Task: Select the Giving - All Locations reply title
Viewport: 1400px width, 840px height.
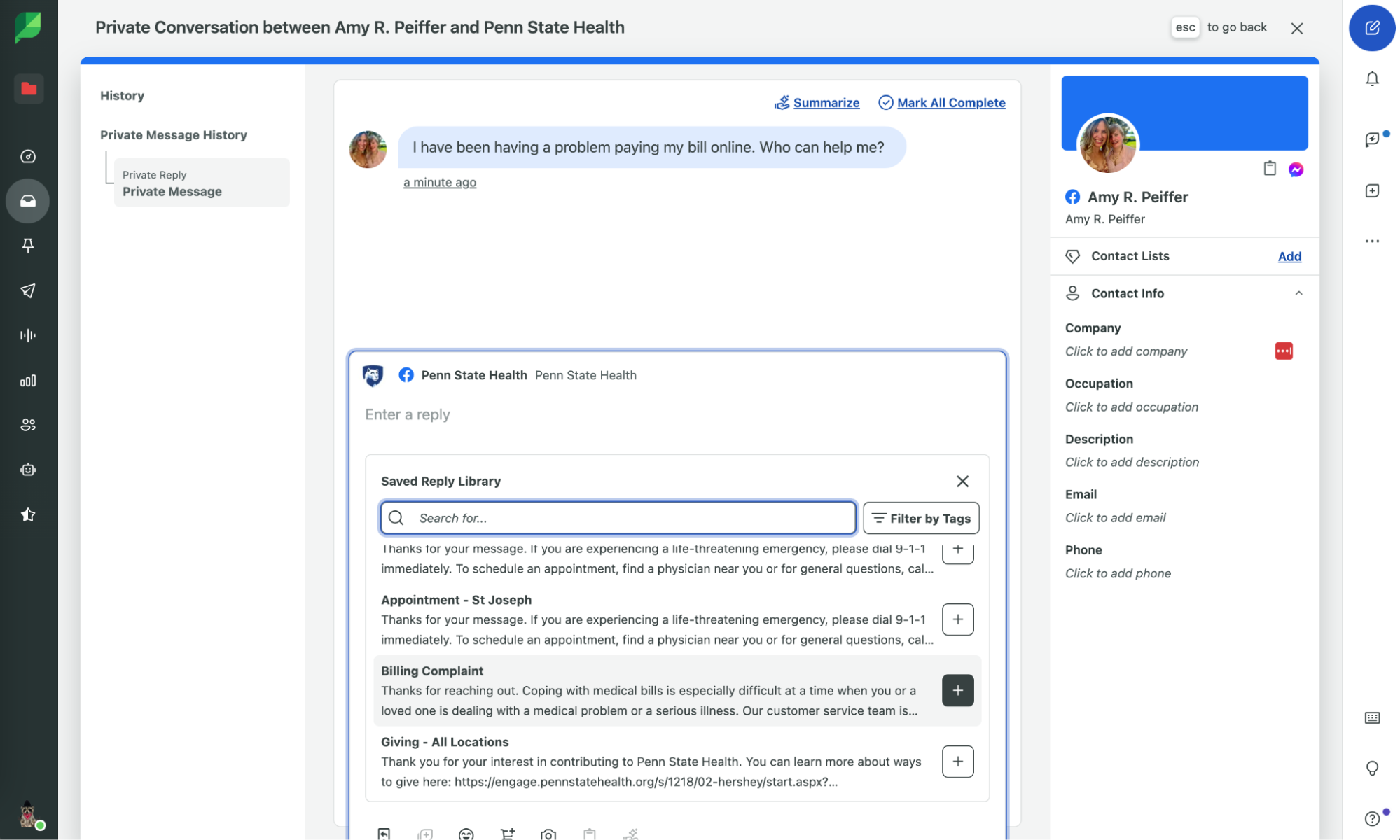Action: (445, 742)
